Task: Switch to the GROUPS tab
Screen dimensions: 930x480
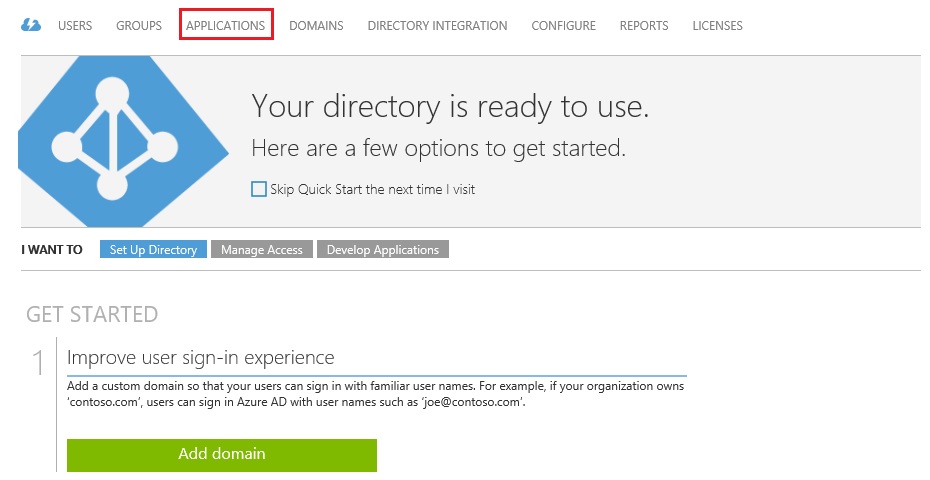Action: coord(139,26)
